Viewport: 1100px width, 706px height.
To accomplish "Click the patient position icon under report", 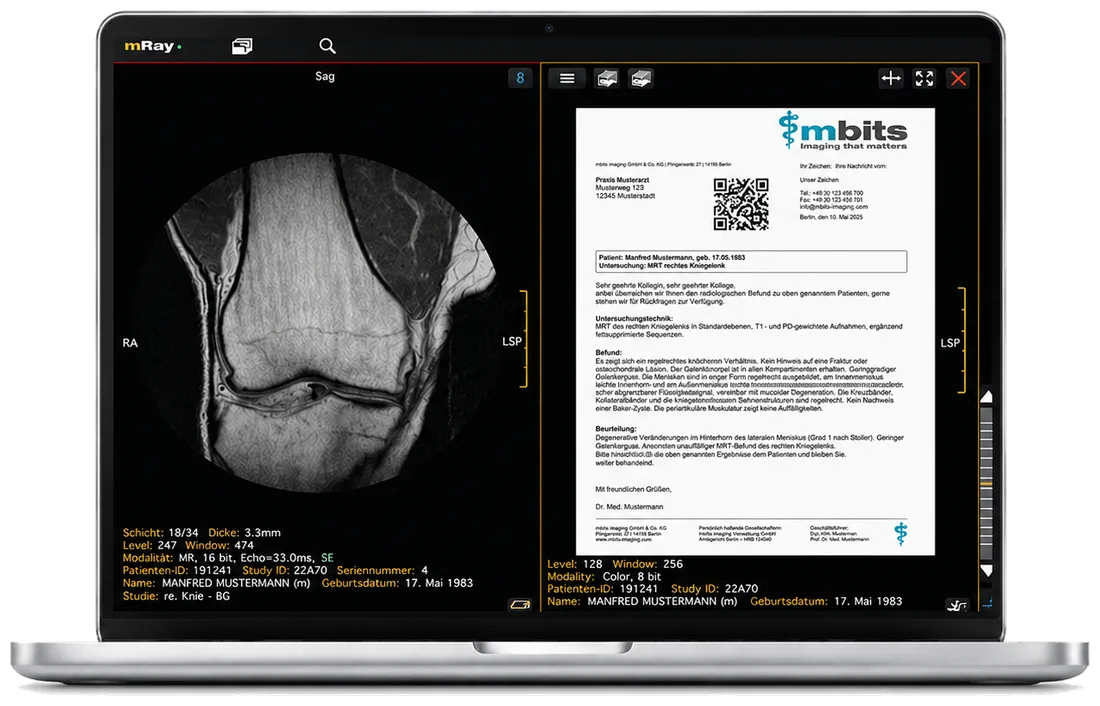I will pos(957,605).
